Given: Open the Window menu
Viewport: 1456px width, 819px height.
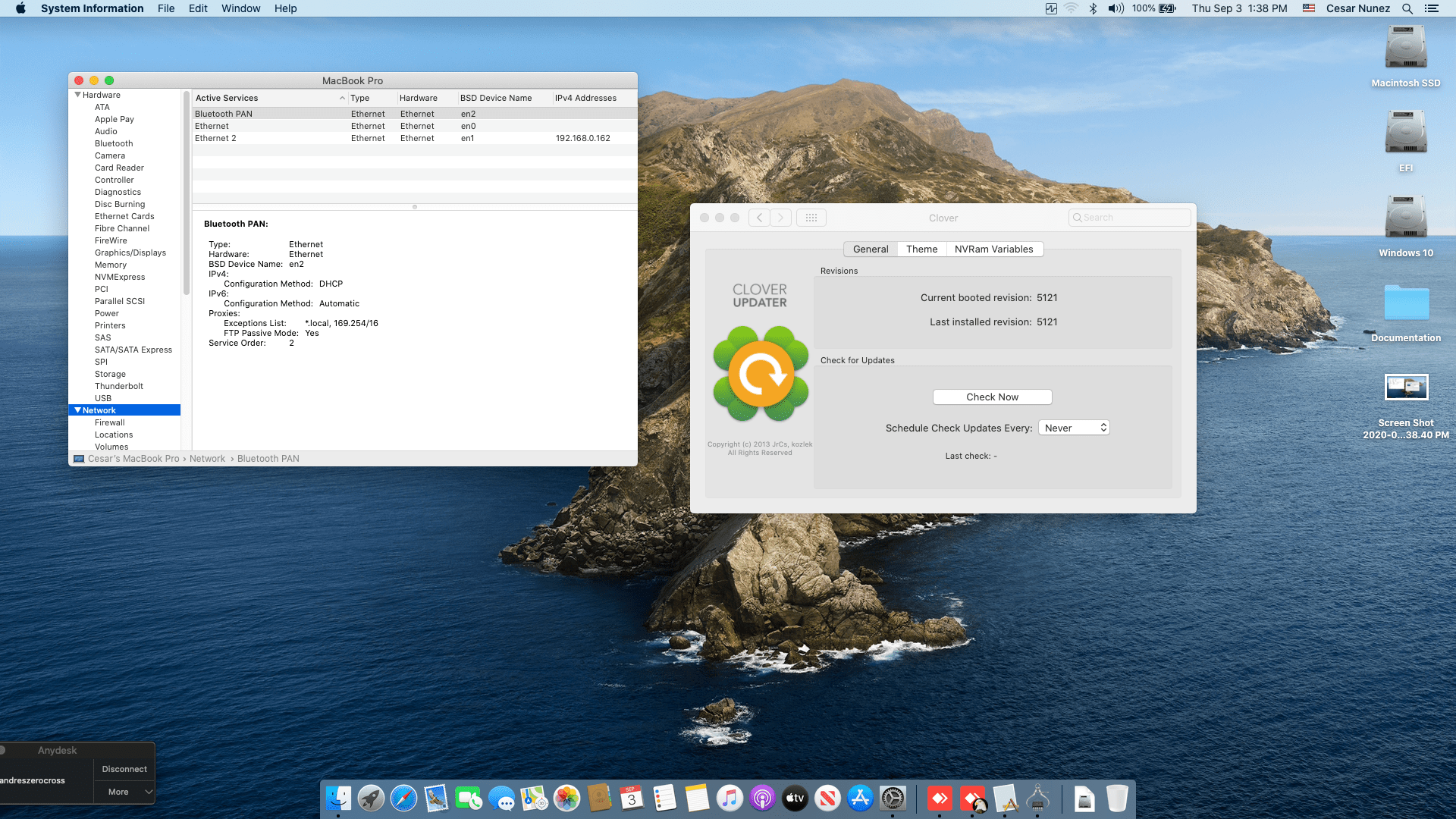Looking at the screenshot, I should click(240, 8).
